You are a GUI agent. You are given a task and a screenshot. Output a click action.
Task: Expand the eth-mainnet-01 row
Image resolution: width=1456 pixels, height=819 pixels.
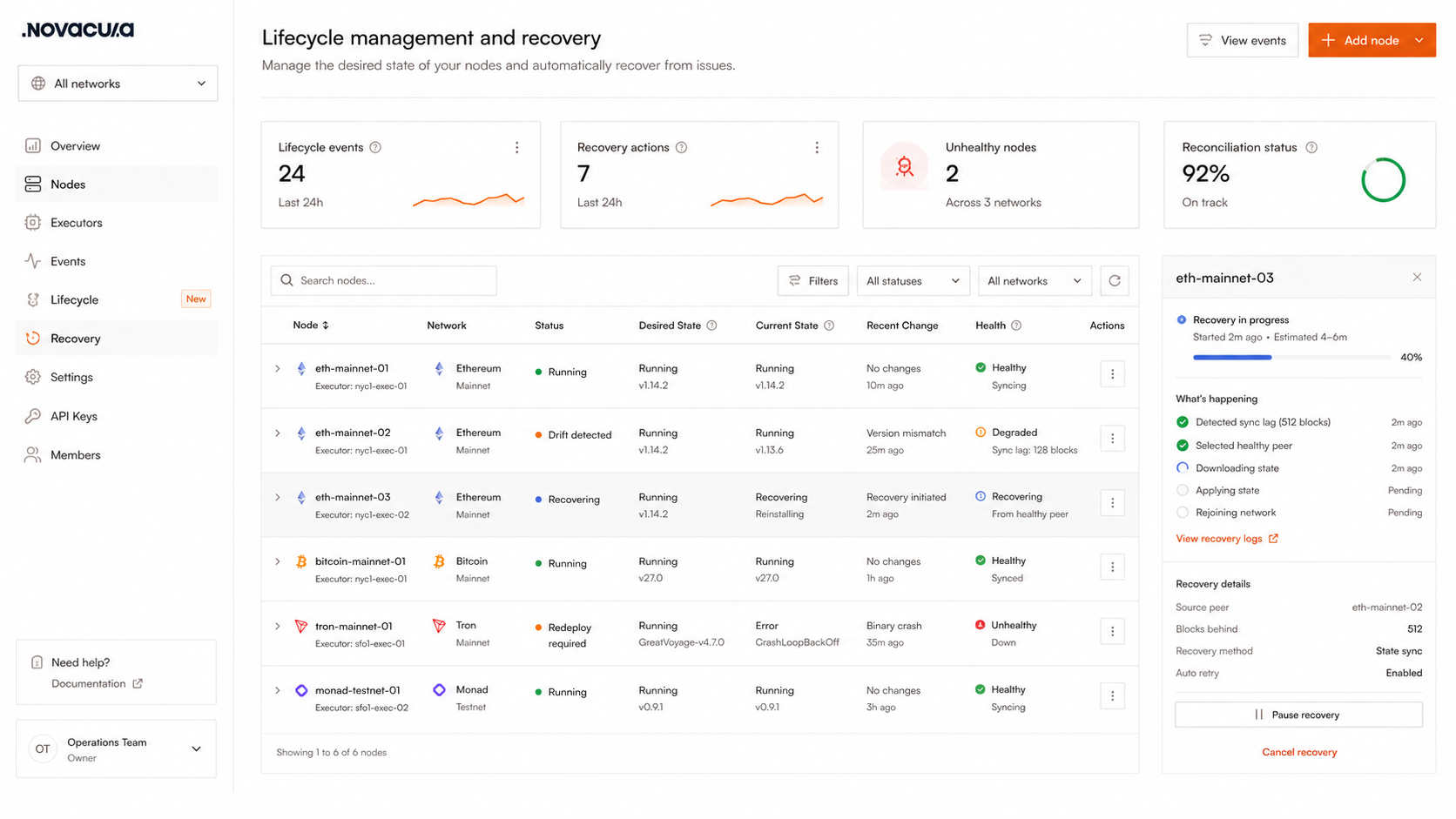pyautogui.click(x=278, y=369)
